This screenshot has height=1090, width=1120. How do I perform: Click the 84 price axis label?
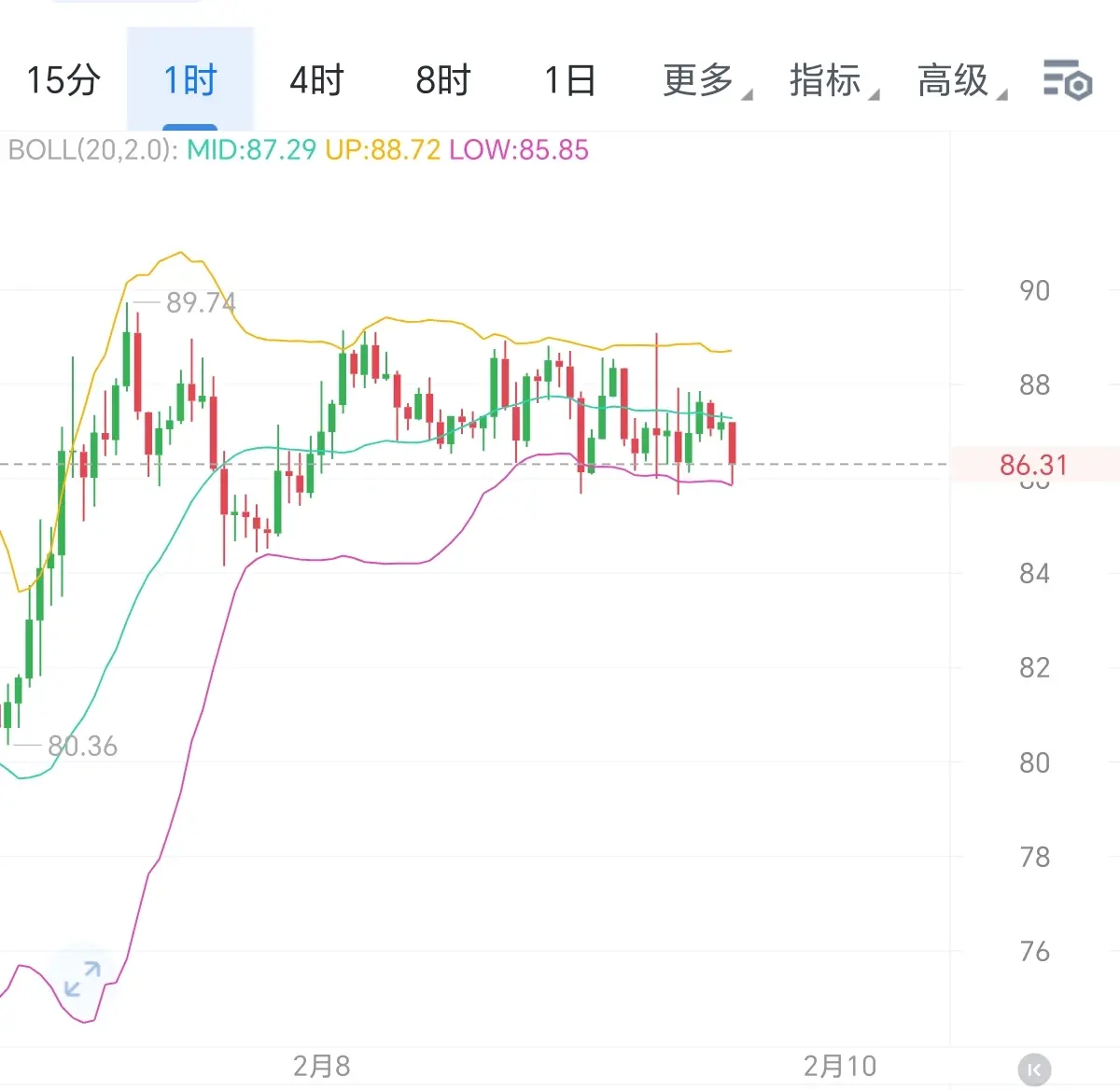click(1034, 574)
